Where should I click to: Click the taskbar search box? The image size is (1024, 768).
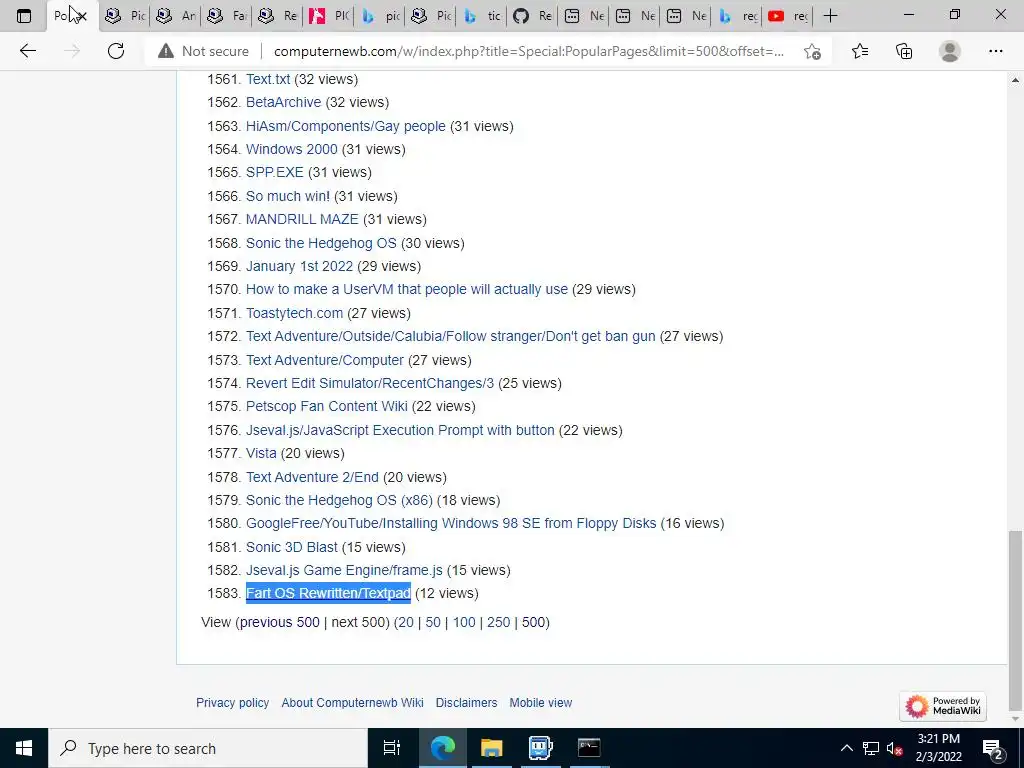coord(208,748)
